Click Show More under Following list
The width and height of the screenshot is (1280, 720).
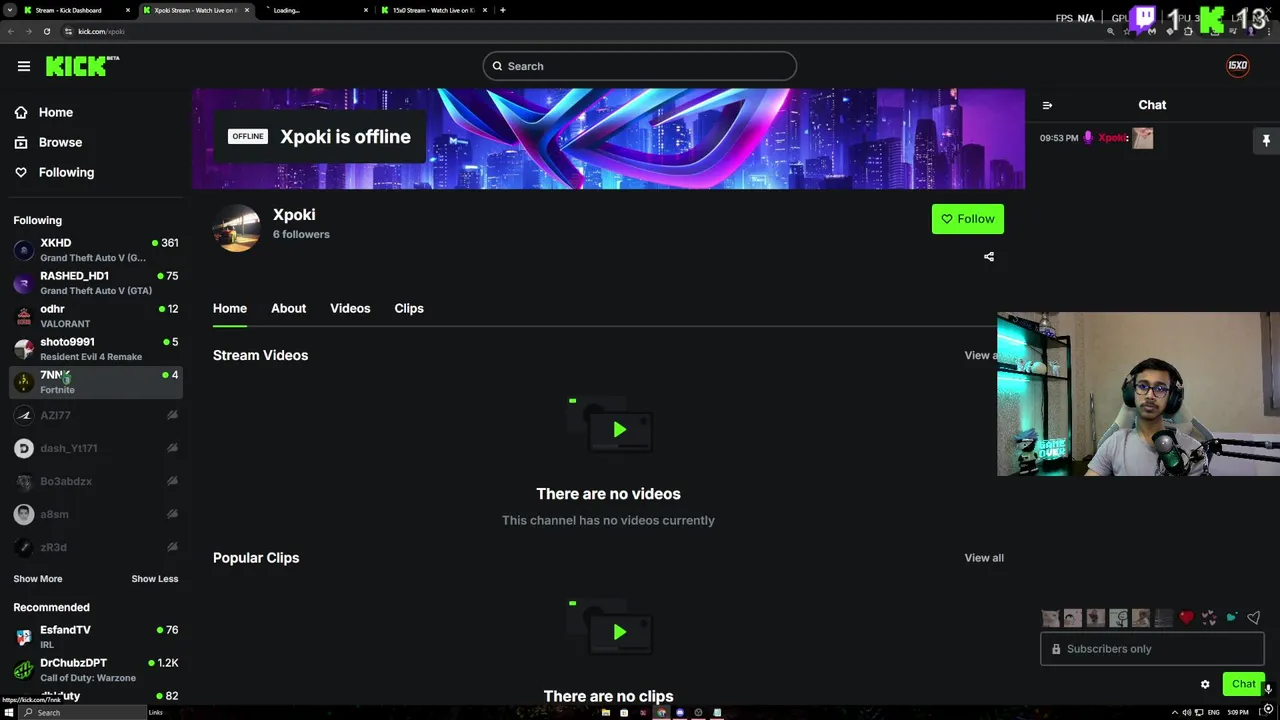click(x=38, y=579)
